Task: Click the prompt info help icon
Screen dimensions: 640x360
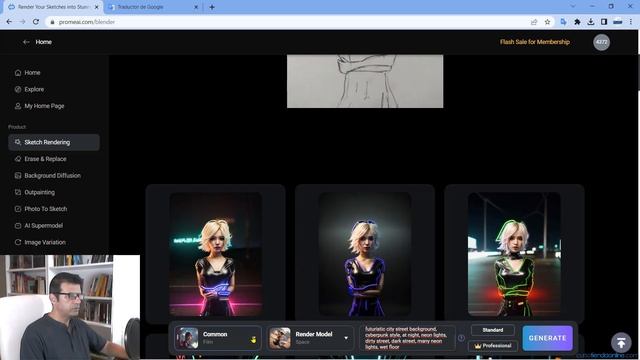Action: pyautogui.click(x=461, y=338)
